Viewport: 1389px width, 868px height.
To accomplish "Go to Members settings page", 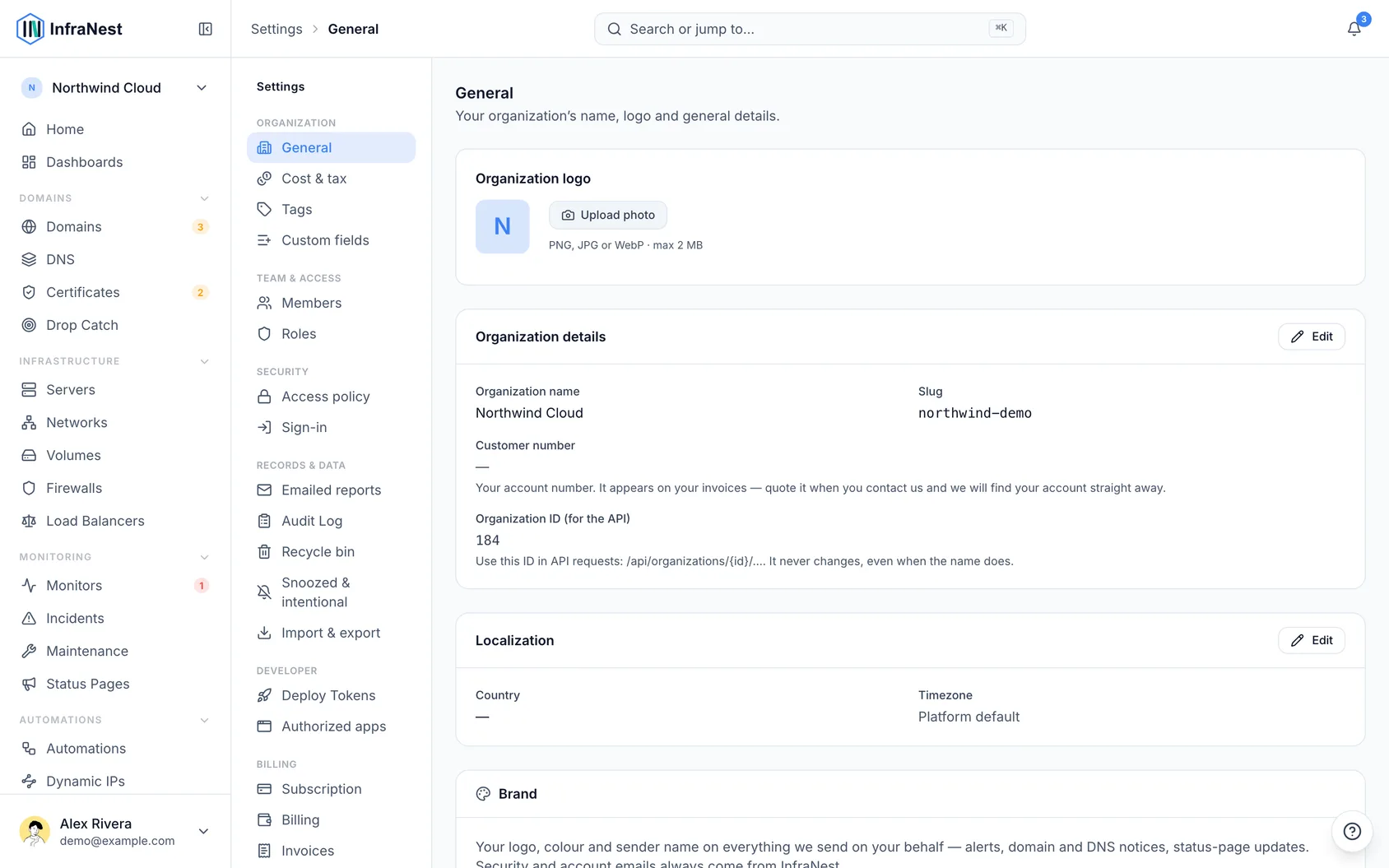I will [x=331, y=303].
